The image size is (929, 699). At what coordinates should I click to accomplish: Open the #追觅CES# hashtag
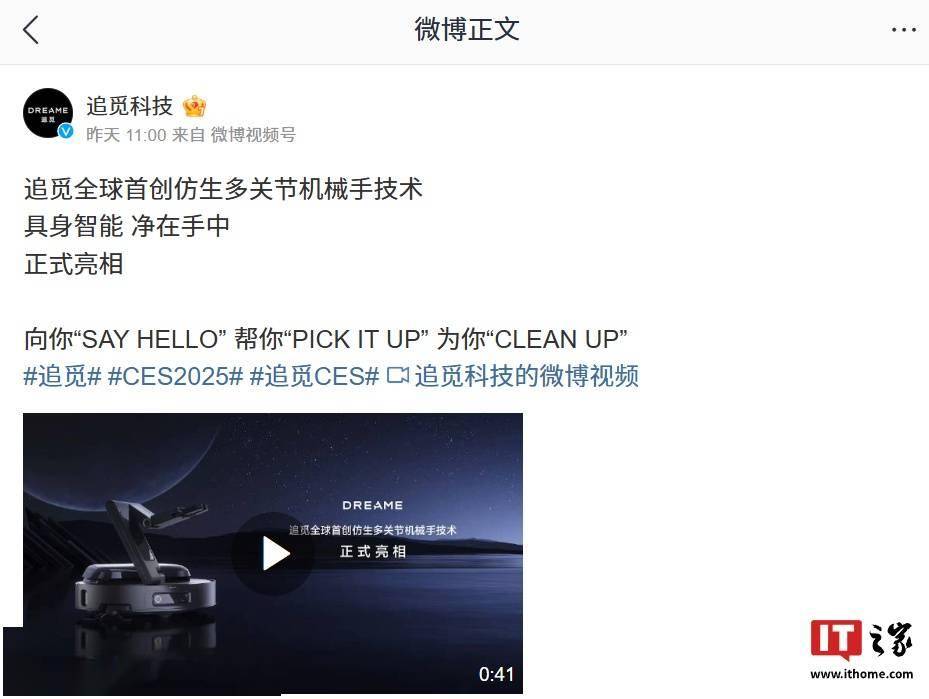point(314,376)
